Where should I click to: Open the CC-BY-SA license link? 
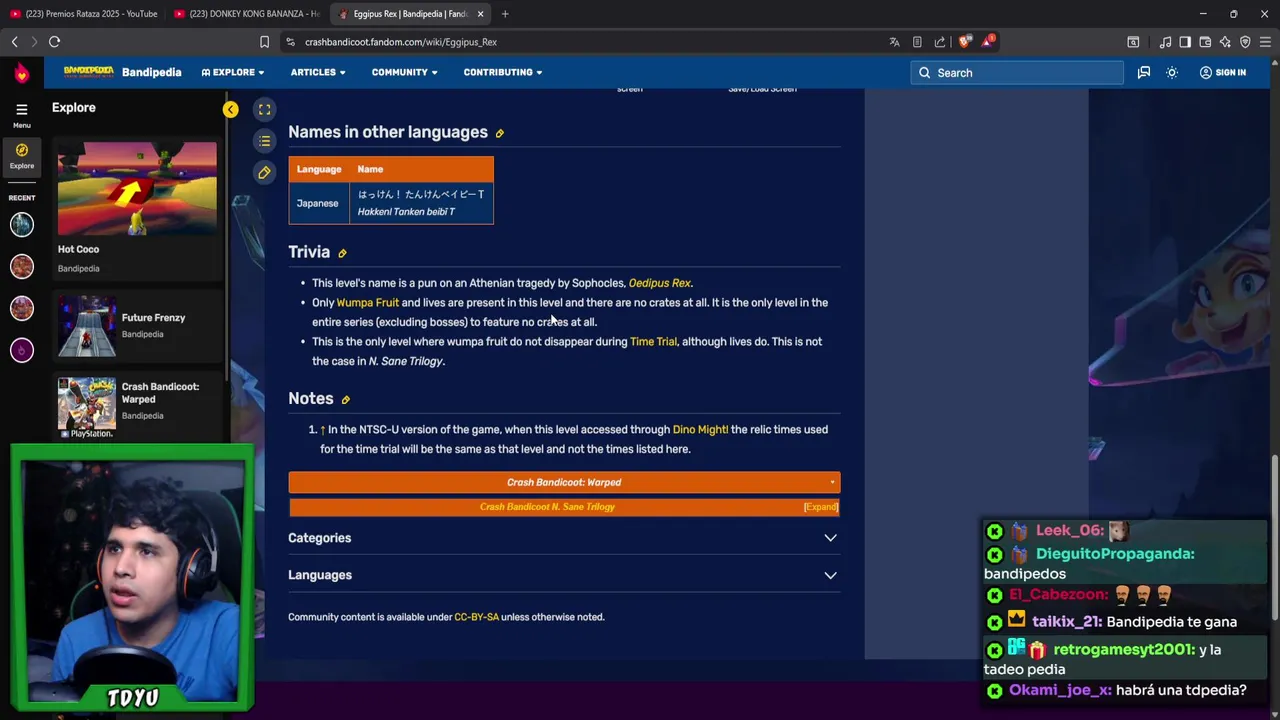pyautogui.click(x=476, y=617)
